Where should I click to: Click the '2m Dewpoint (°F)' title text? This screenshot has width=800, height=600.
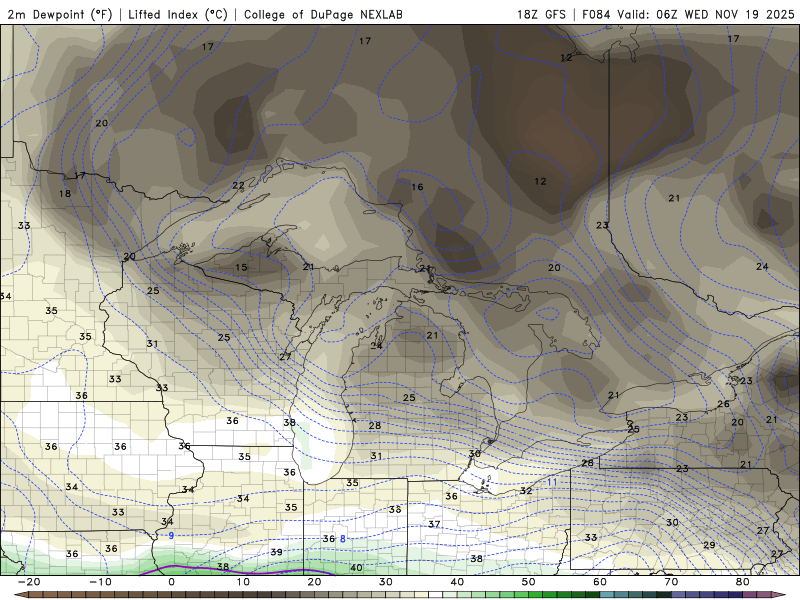(x=59, y=14)
